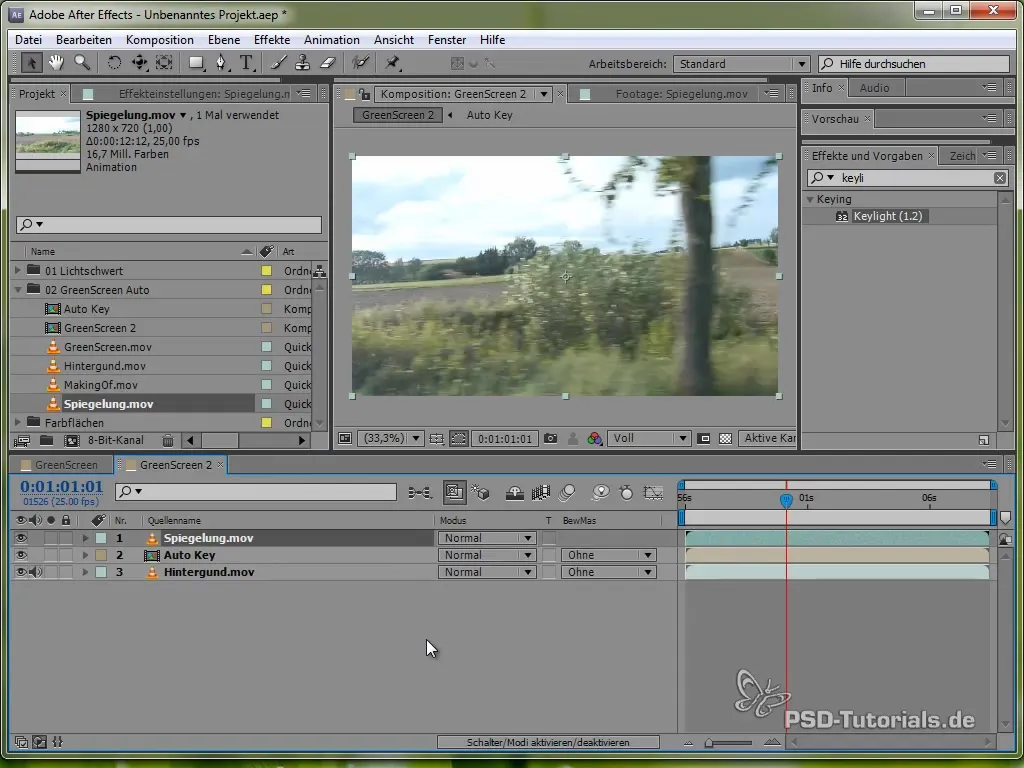Open the Fenster menu

tap(447, 40)
